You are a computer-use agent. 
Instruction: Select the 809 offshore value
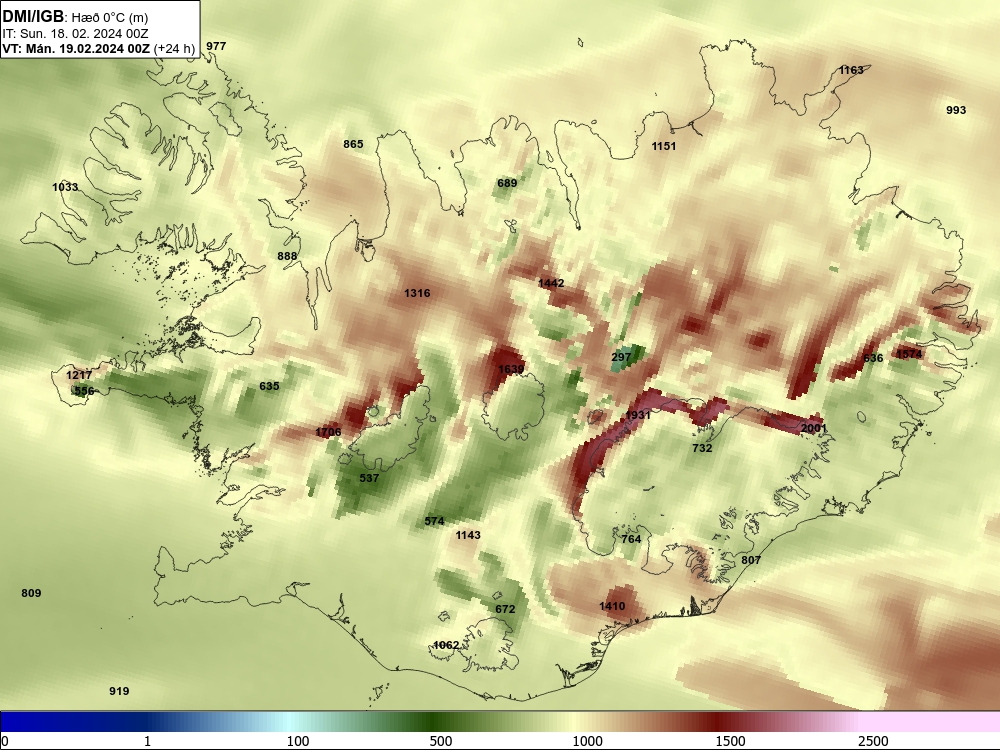point(31,594)
